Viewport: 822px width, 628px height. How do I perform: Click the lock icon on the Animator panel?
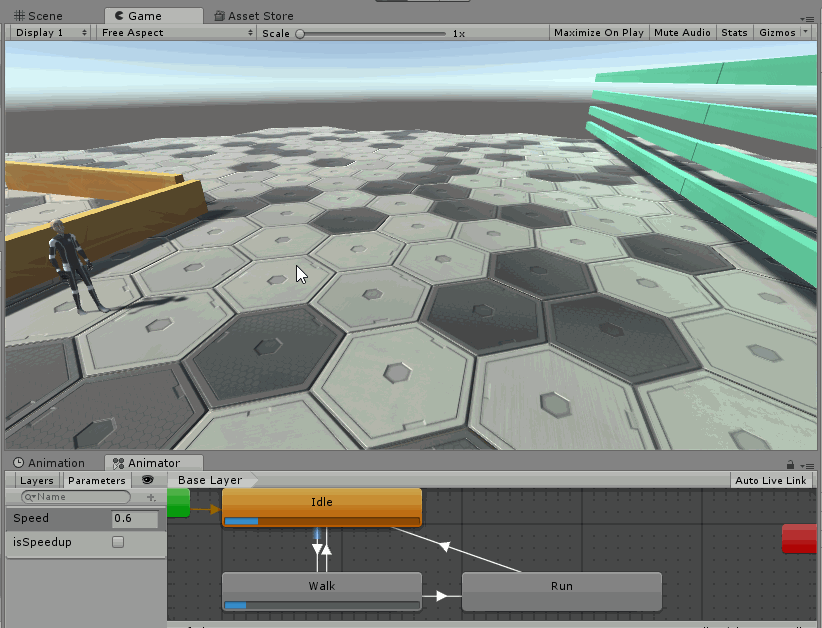(x=791, y=464)
